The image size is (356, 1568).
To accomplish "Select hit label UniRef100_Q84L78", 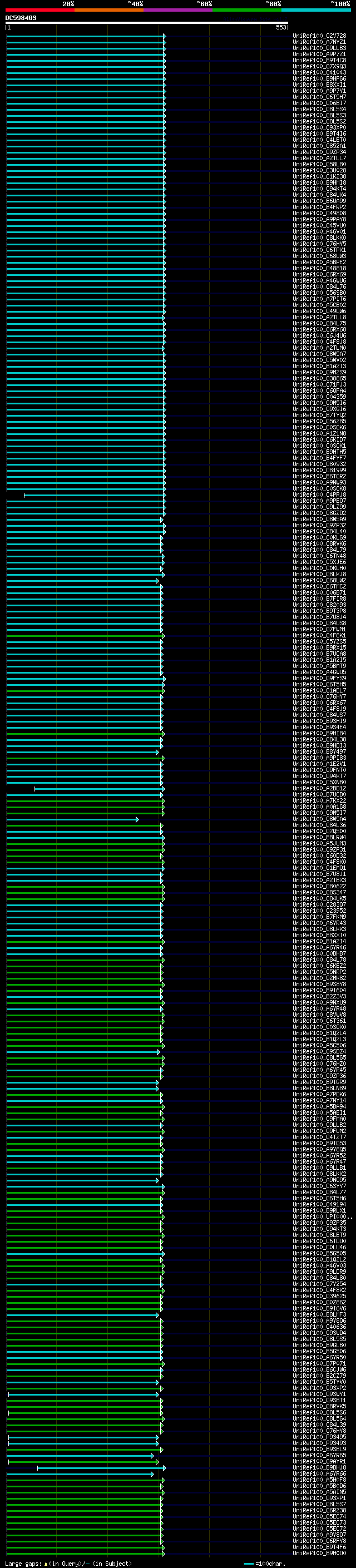I will 319,960.
